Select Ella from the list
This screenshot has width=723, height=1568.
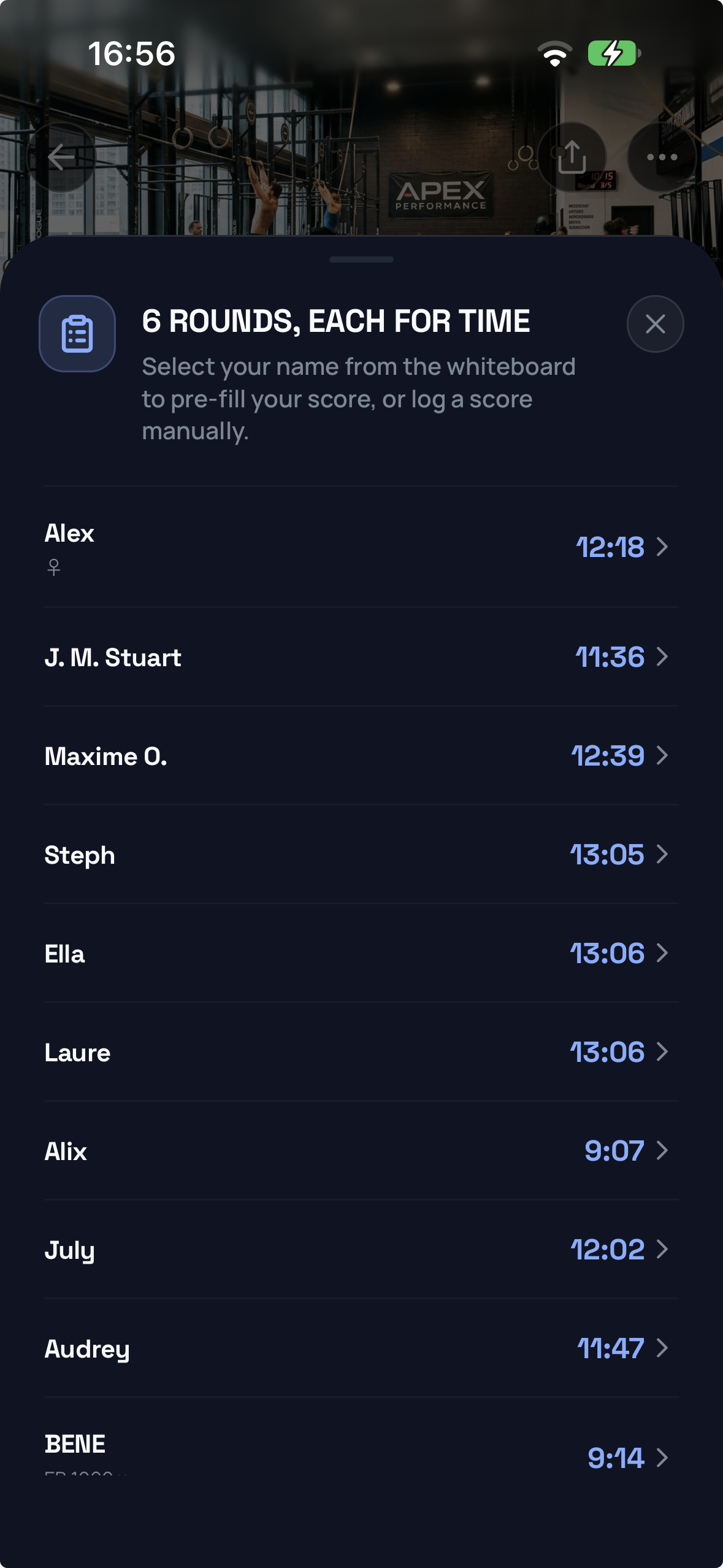(x=361, y=953)
